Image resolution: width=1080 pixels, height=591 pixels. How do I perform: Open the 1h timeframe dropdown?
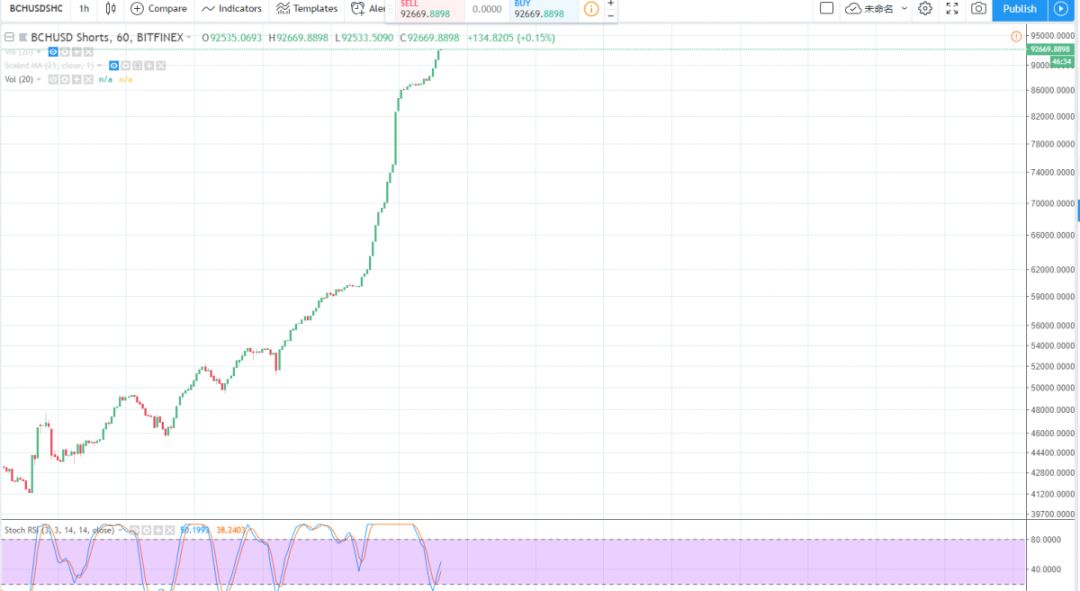(84, 9)
